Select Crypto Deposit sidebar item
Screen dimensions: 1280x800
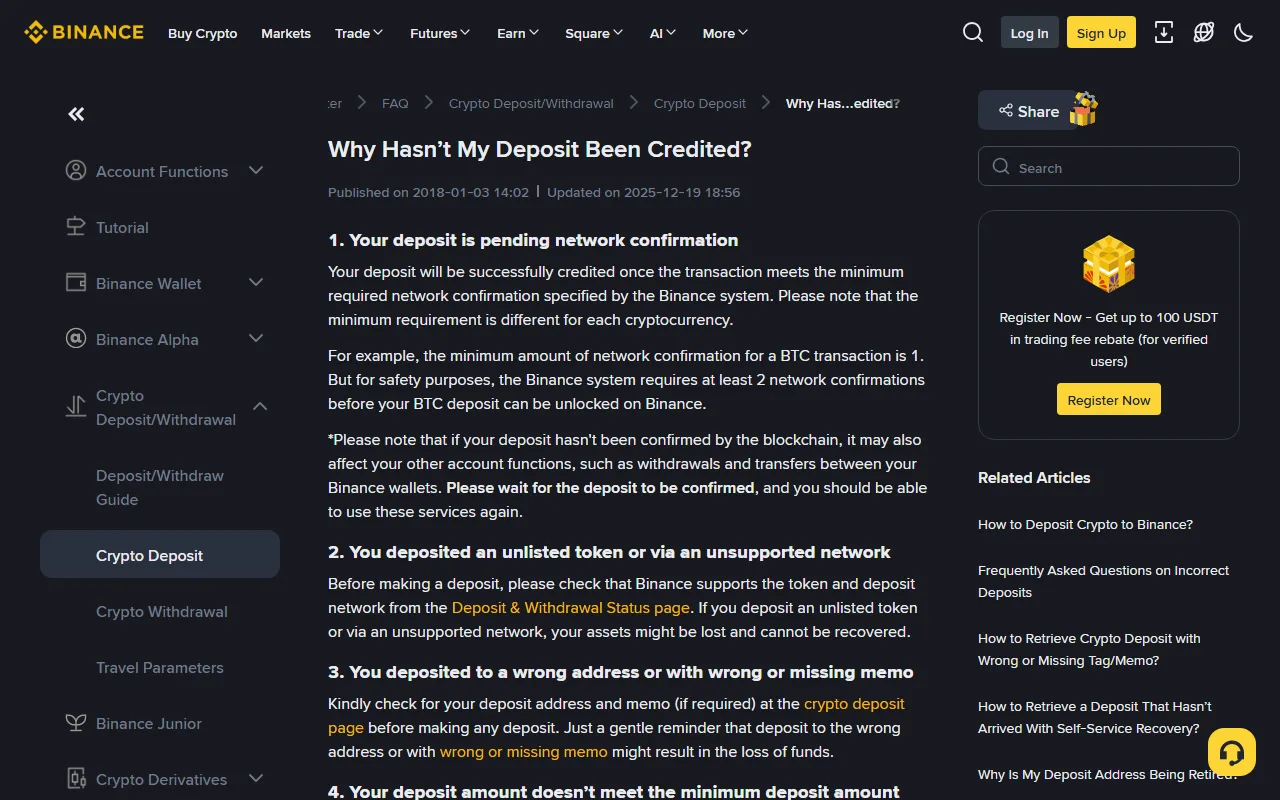(x=160, y=554)
